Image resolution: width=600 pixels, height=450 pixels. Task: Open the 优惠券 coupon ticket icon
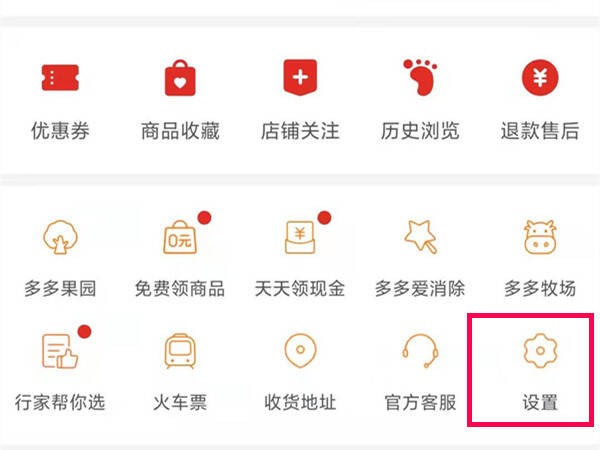click(x=60, y=78)
